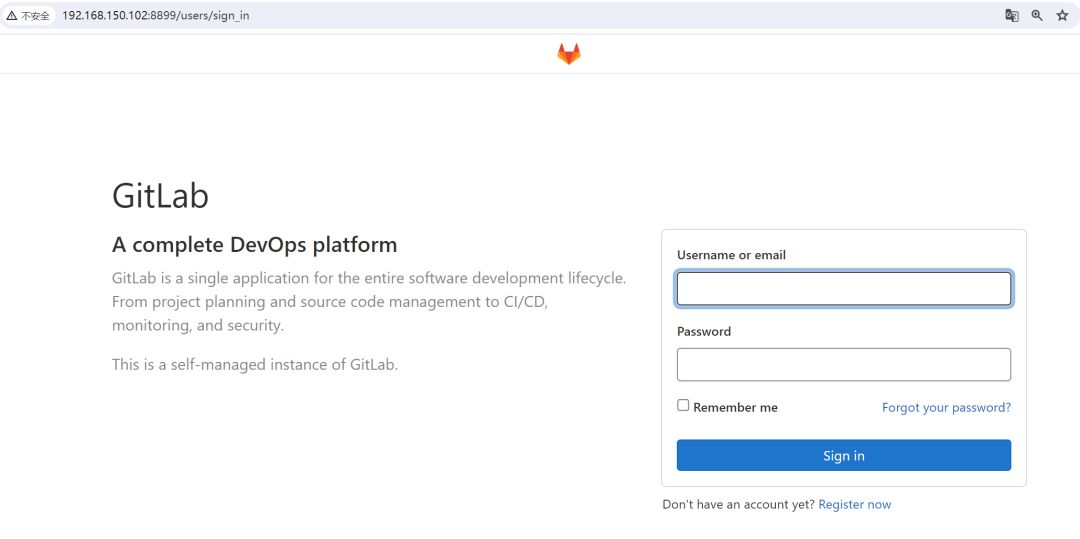Bookmark this page with the star icon
Screen dimensions: 1080x539
coord(1062,16)
